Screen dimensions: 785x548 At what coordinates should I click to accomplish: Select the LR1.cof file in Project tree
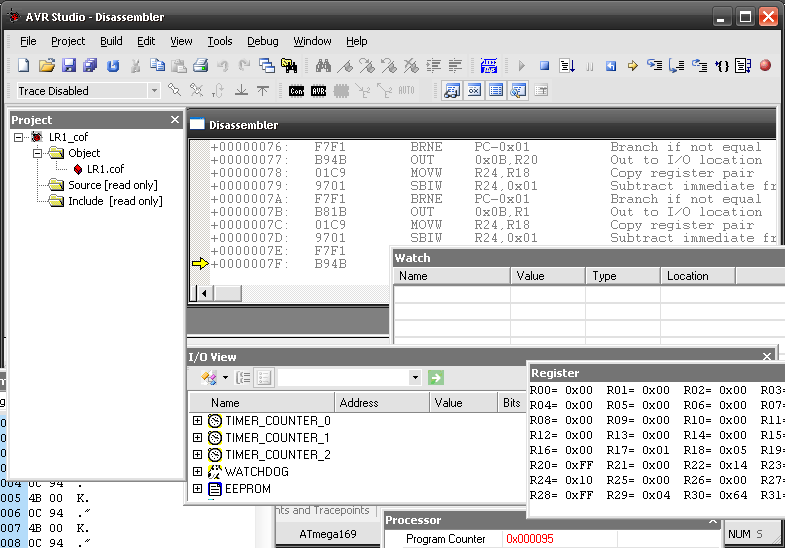(x=105, y=169)
